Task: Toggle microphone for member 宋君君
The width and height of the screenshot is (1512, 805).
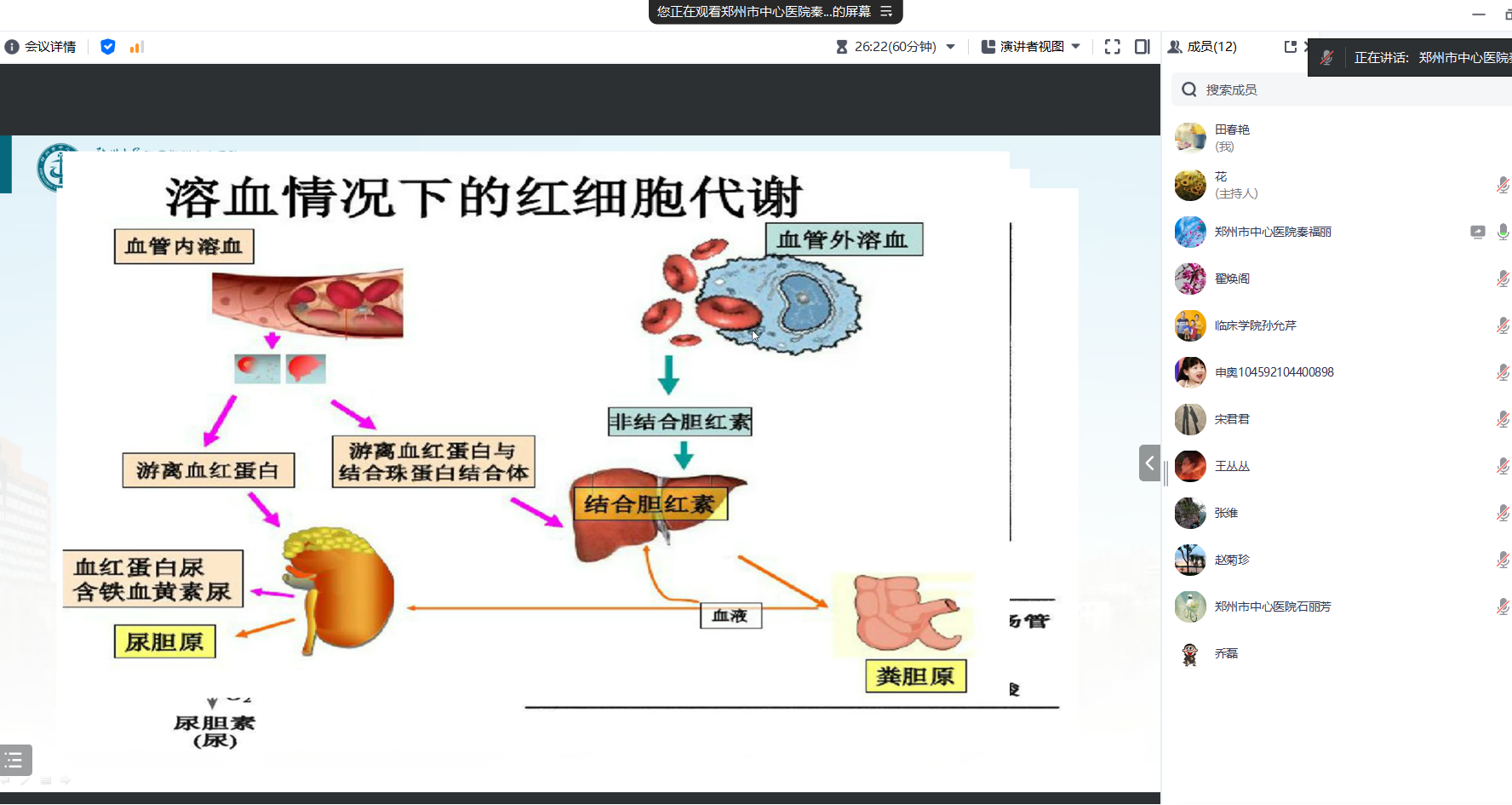Action: pos(1503,419)
